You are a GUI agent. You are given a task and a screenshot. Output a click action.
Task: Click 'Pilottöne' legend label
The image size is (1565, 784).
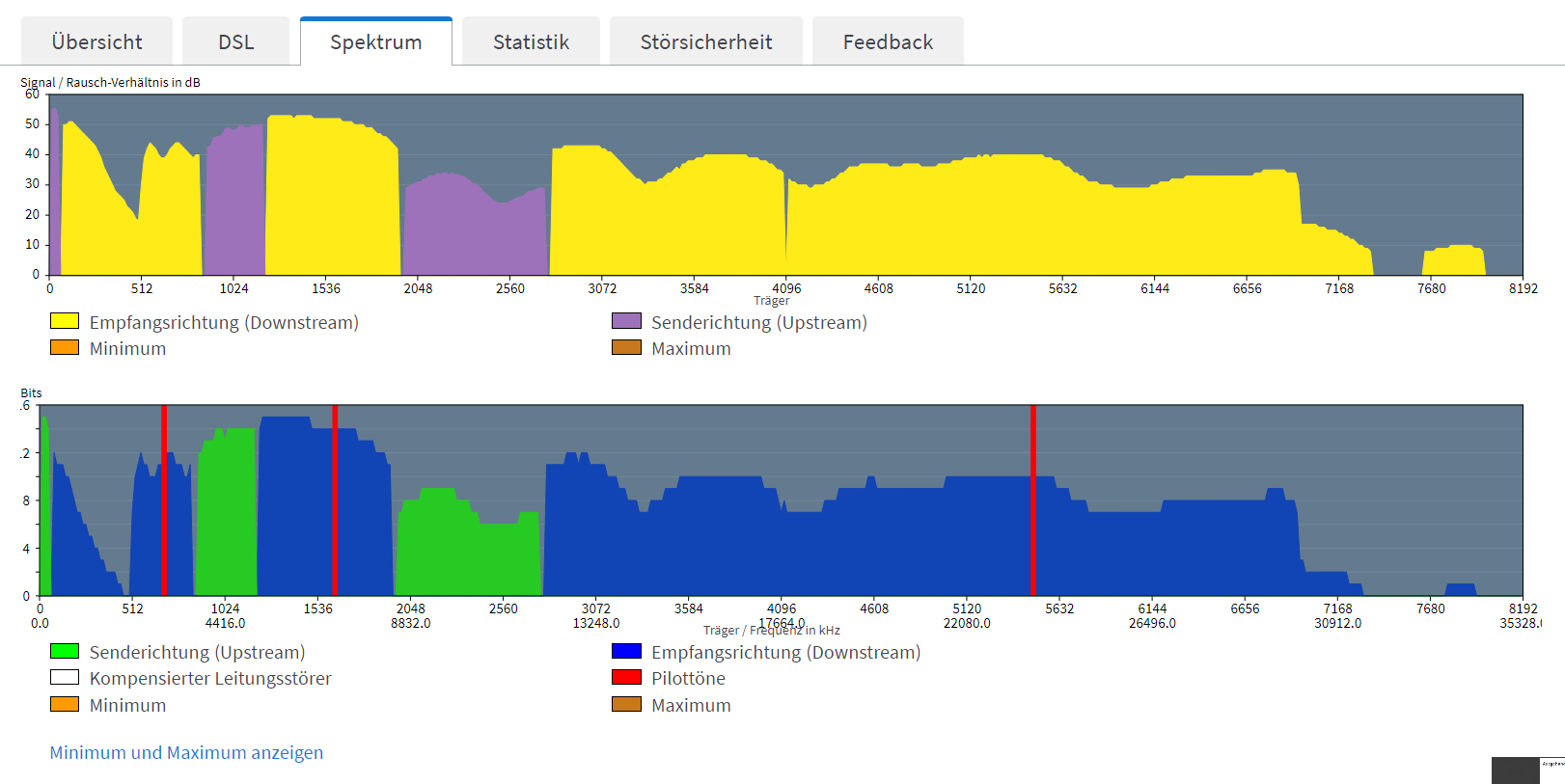pos(688,678)
